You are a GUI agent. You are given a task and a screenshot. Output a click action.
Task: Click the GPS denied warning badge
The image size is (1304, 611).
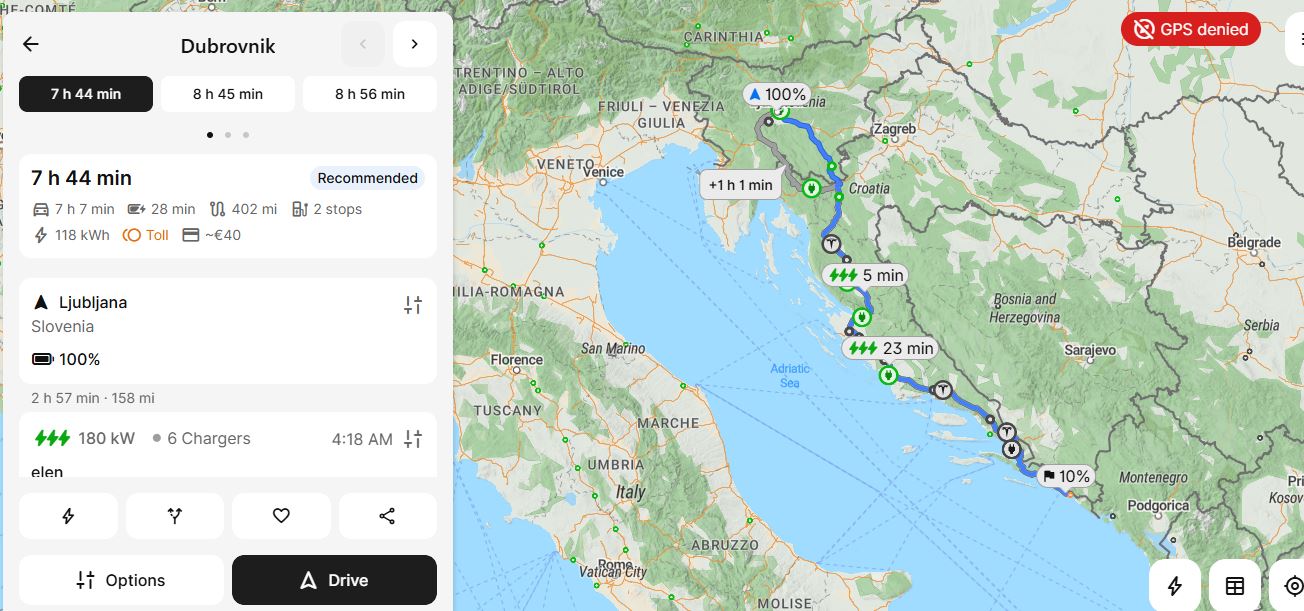(x=1191, y=29)
